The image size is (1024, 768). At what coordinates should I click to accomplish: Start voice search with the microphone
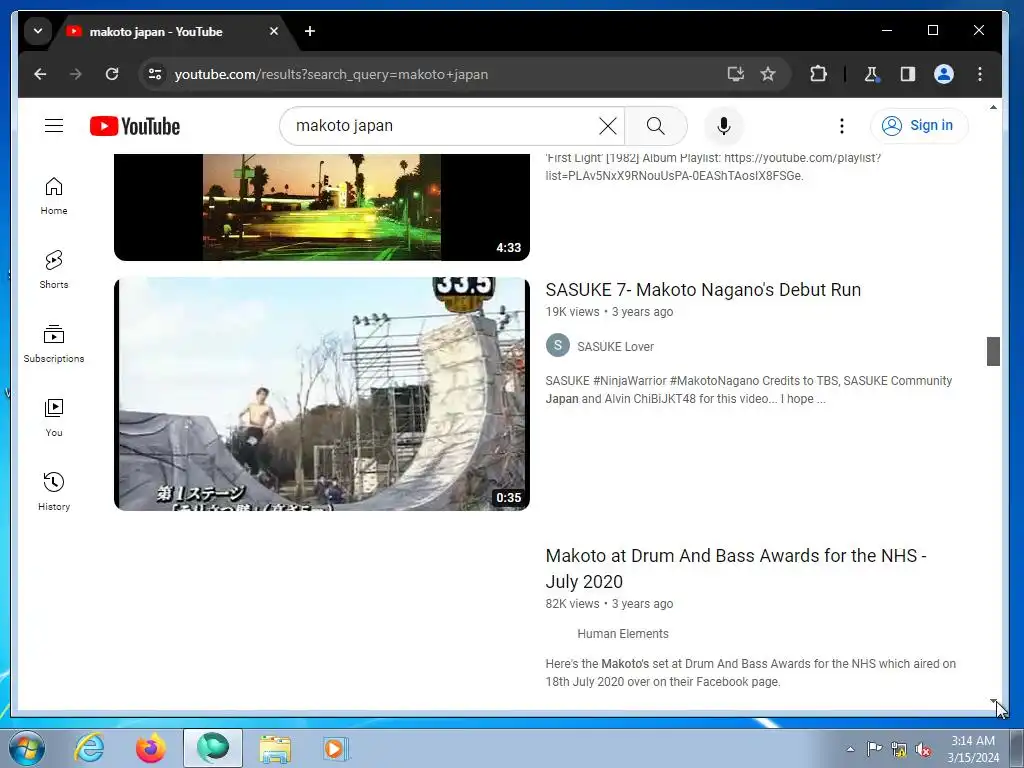tap(724, 126)
